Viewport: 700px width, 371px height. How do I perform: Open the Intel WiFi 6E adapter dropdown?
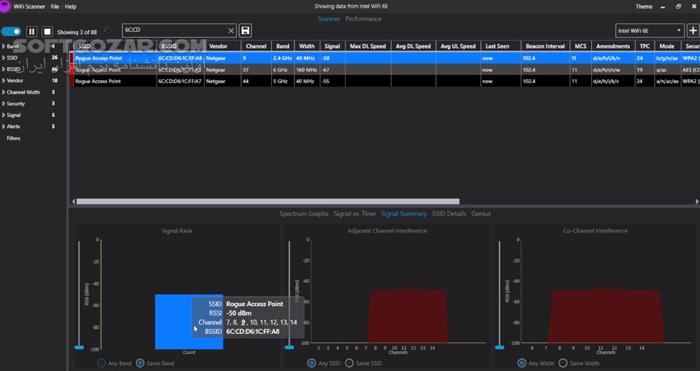click(x=650, y=31)
